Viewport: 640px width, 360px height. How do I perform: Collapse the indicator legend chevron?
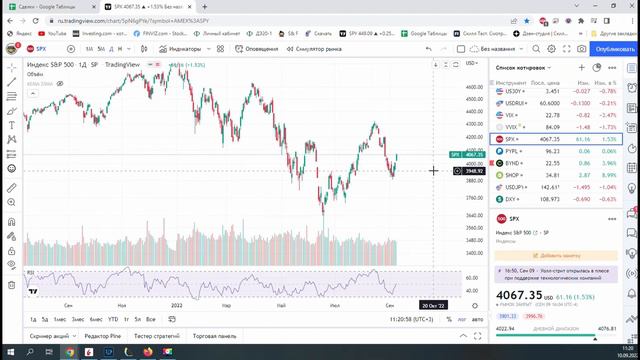point(33,93)
